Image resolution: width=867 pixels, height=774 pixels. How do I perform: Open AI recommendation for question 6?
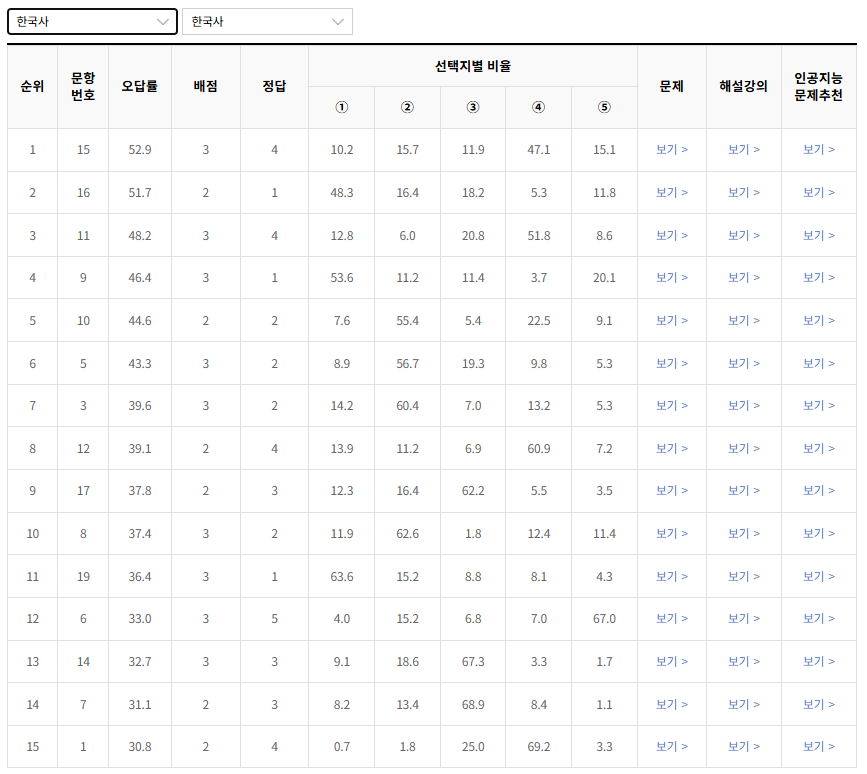[x=818, y=618]
